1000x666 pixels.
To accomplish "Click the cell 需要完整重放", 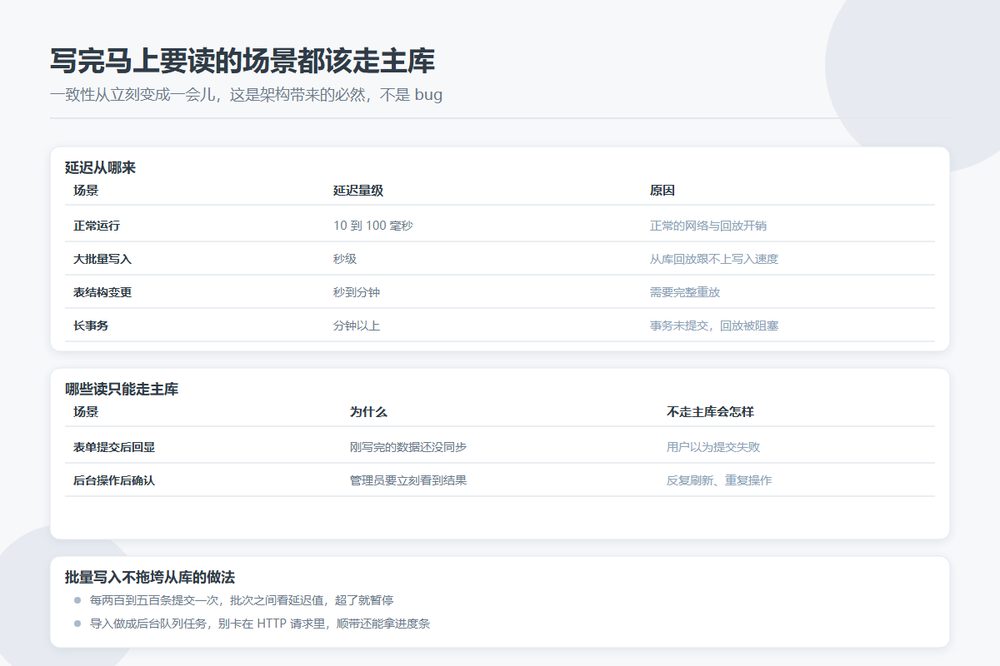I will [684, 292].
